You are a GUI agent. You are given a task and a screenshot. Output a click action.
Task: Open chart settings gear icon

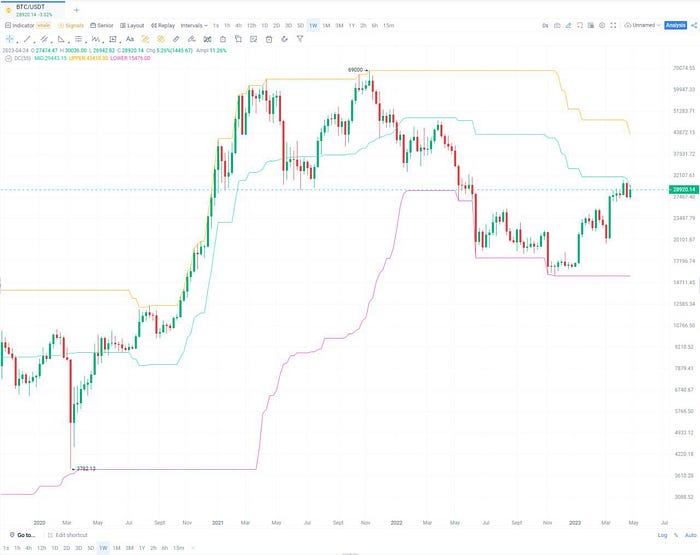[x=602, y=25]
